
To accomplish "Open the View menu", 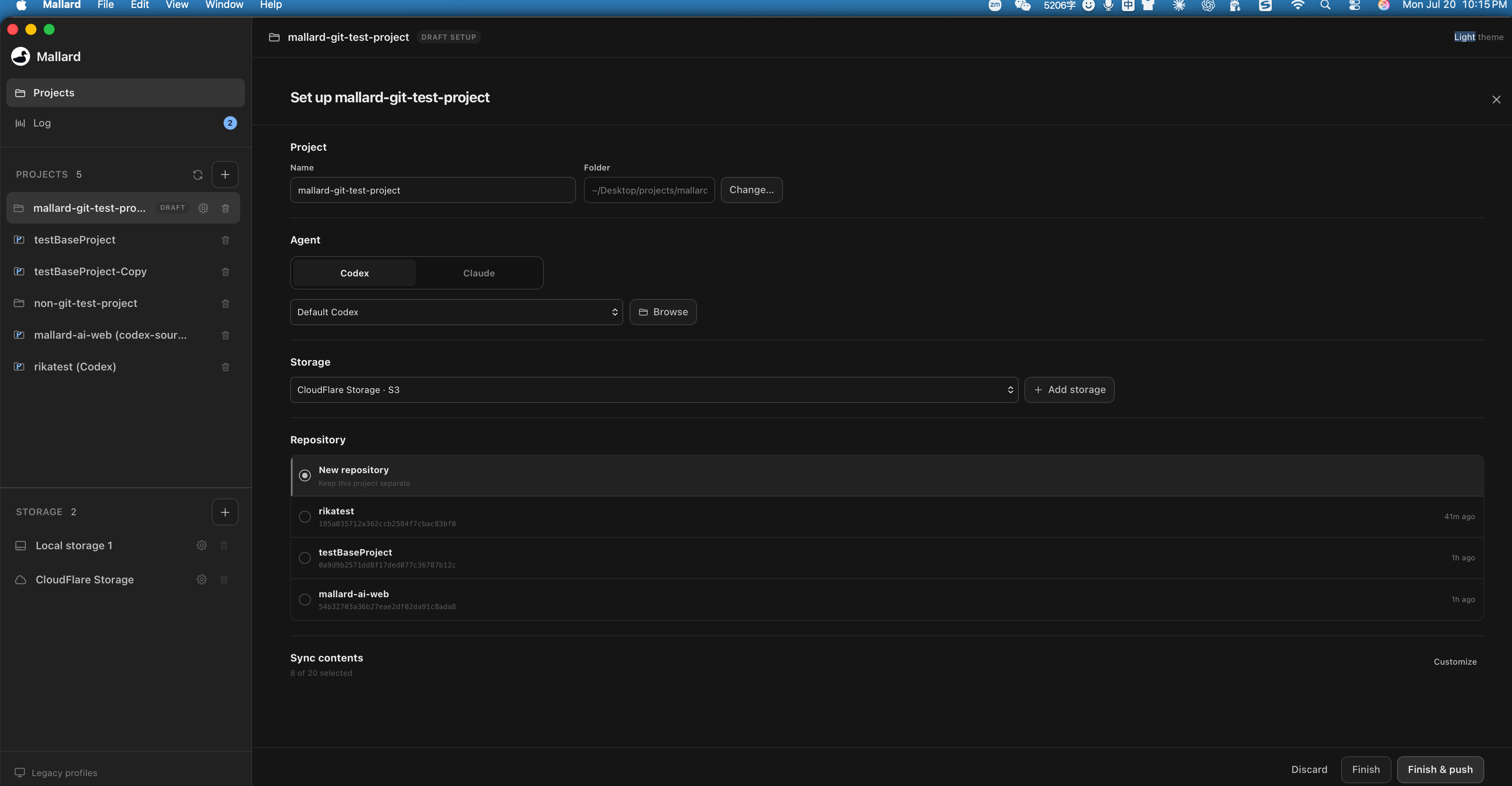I will point(177,5).
